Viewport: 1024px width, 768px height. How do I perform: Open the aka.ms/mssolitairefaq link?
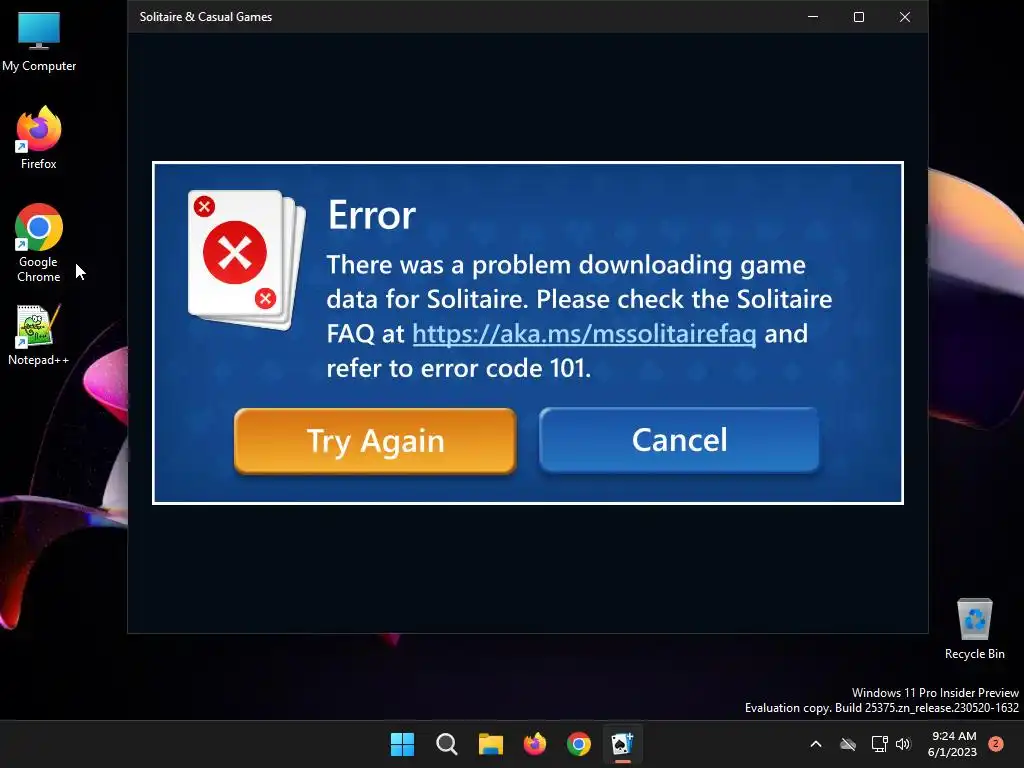(584, 334)
